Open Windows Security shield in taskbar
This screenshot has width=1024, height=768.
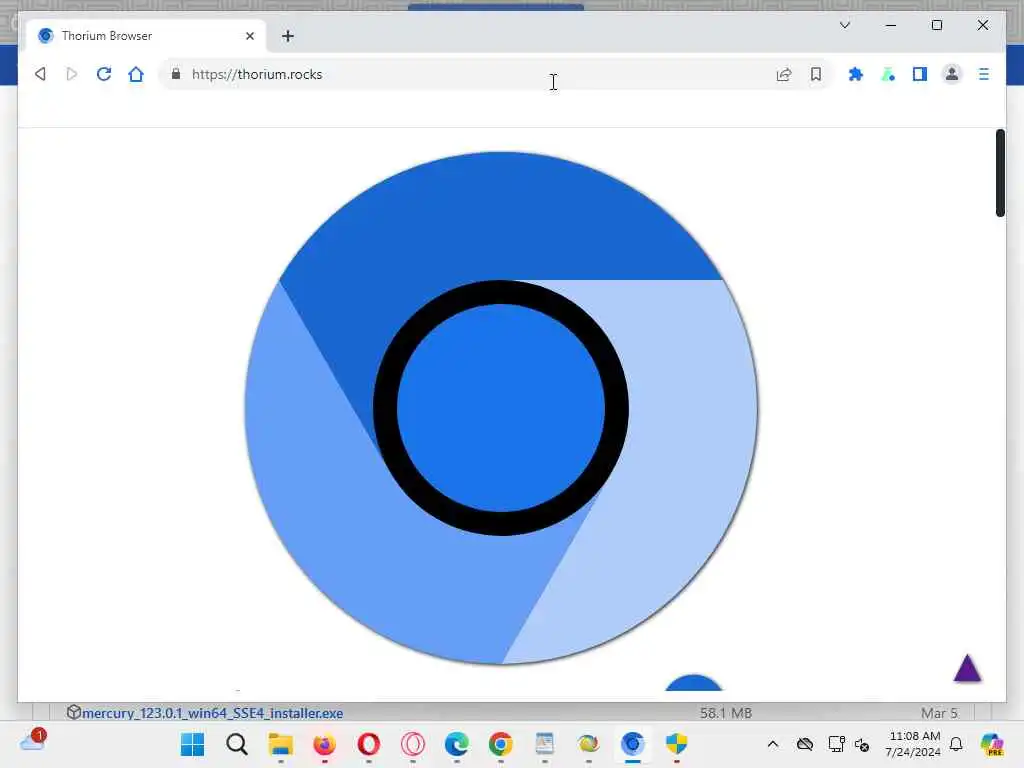tap(677, 744)
